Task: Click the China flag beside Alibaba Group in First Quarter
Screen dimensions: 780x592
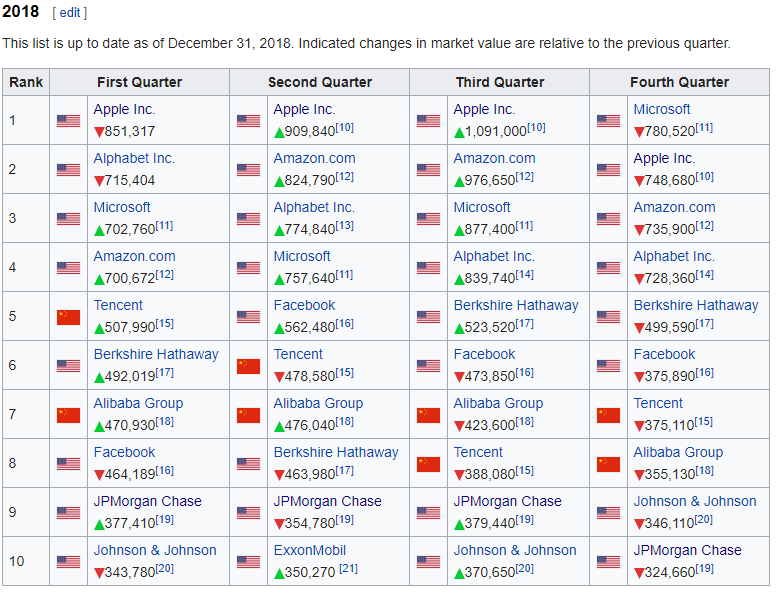Action: click(68, 415)
